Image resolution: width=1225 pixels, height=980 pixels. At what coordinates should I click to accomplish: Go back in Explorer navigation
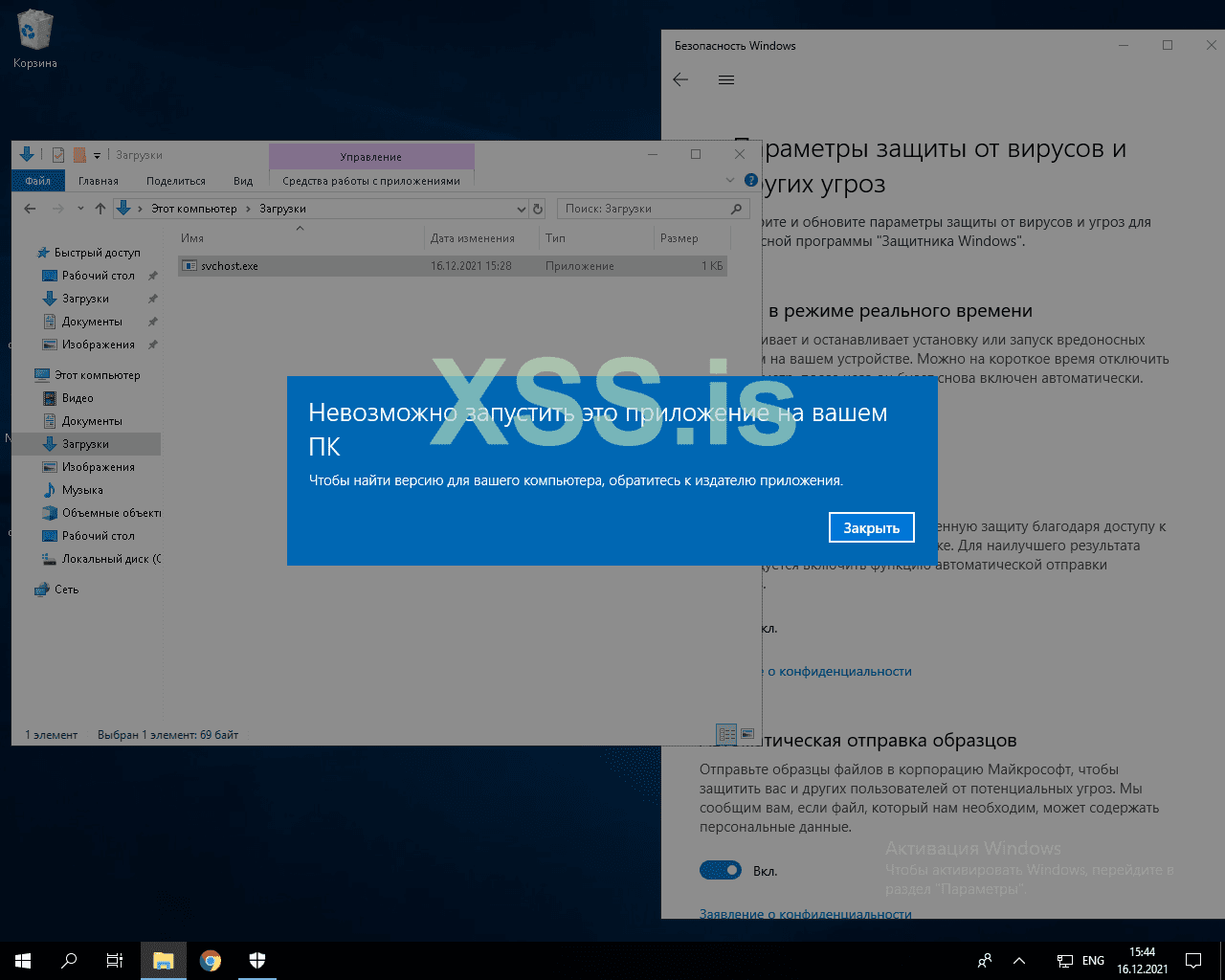click(30, 209)
